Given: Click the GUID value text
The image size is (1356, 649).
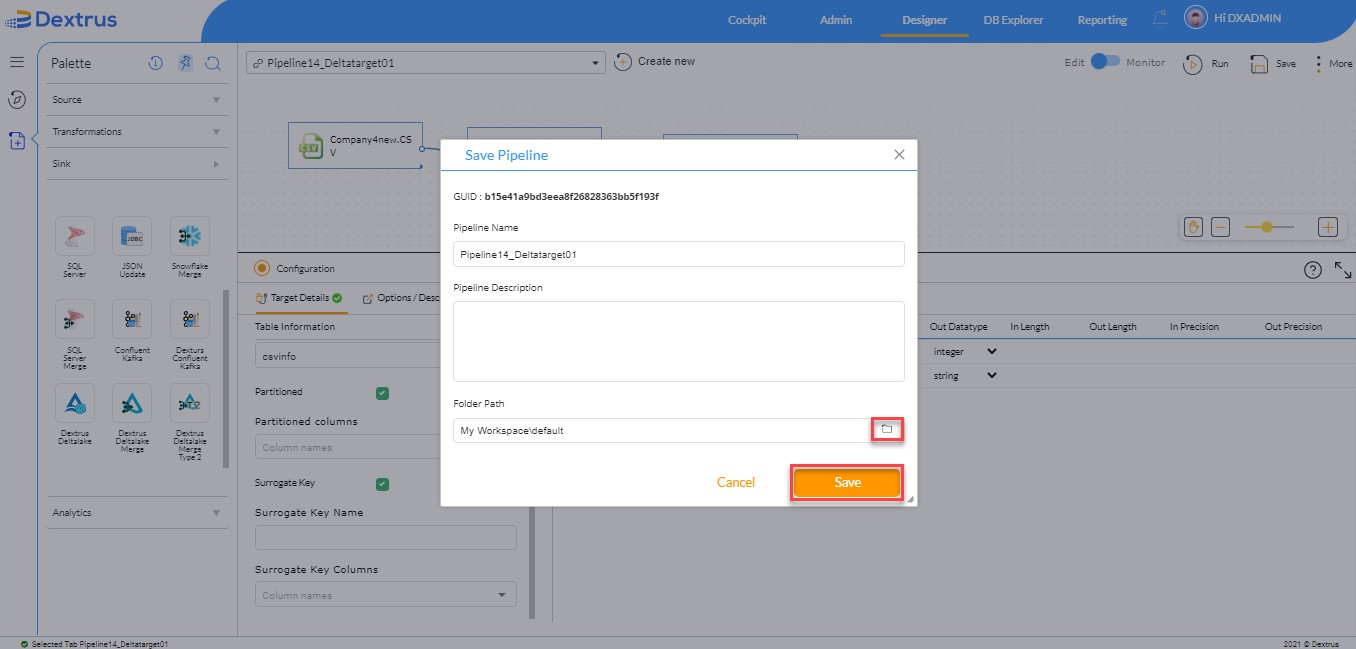Looking at the screenshot, I should (x=571, y=197).
